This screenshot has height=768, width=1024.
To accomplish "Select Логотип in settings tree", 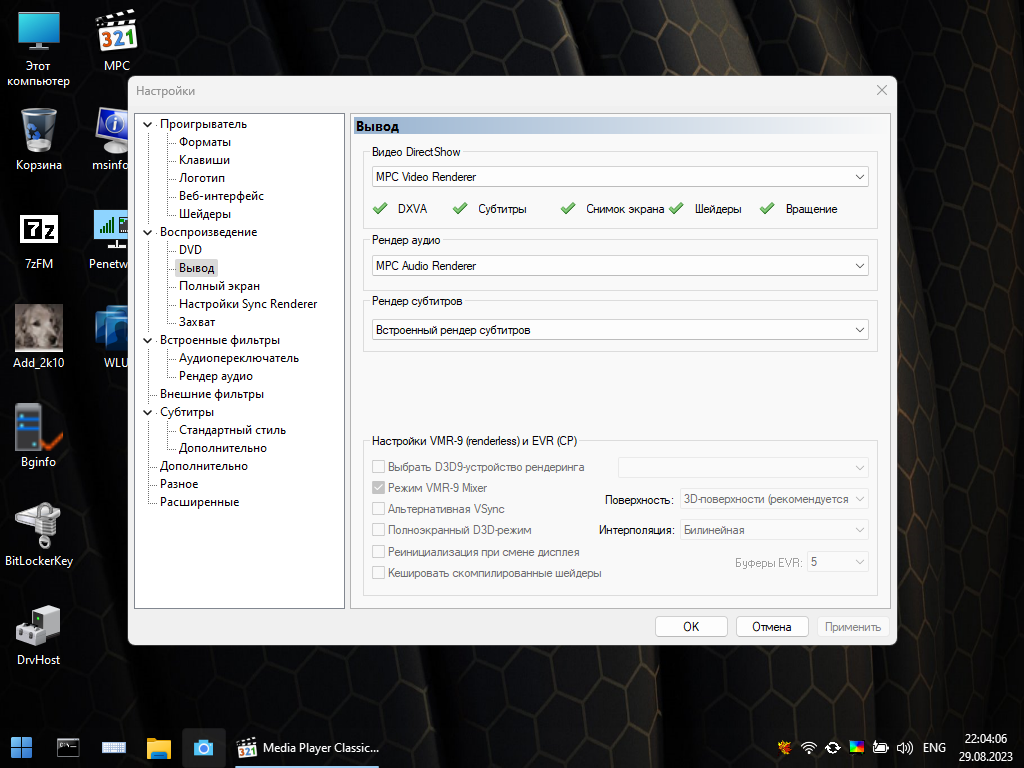I will [201, 178].
